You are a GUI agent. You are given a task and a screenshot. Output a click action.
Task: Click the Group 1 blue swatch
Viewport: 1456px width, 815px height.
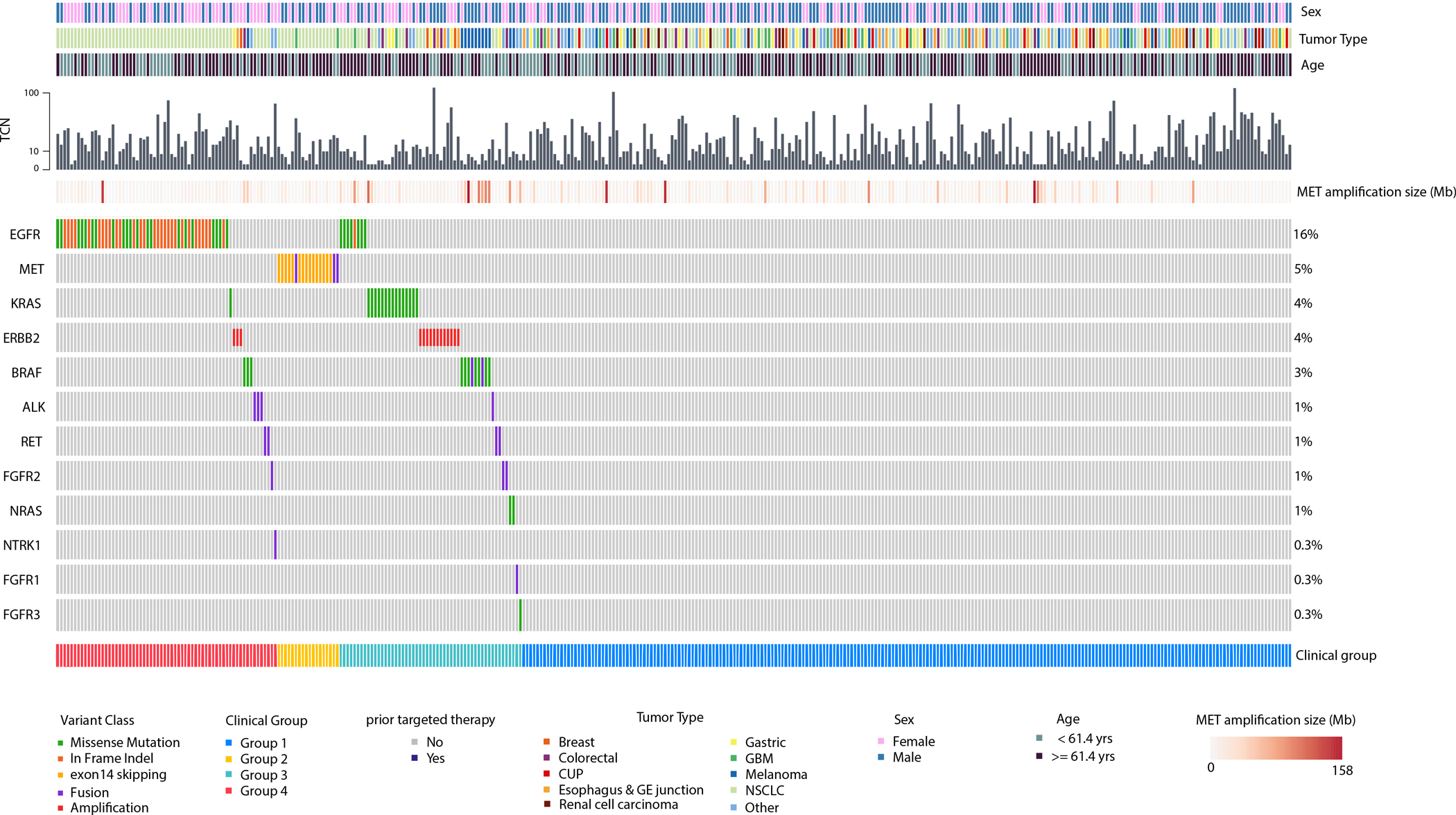(229, 743)
